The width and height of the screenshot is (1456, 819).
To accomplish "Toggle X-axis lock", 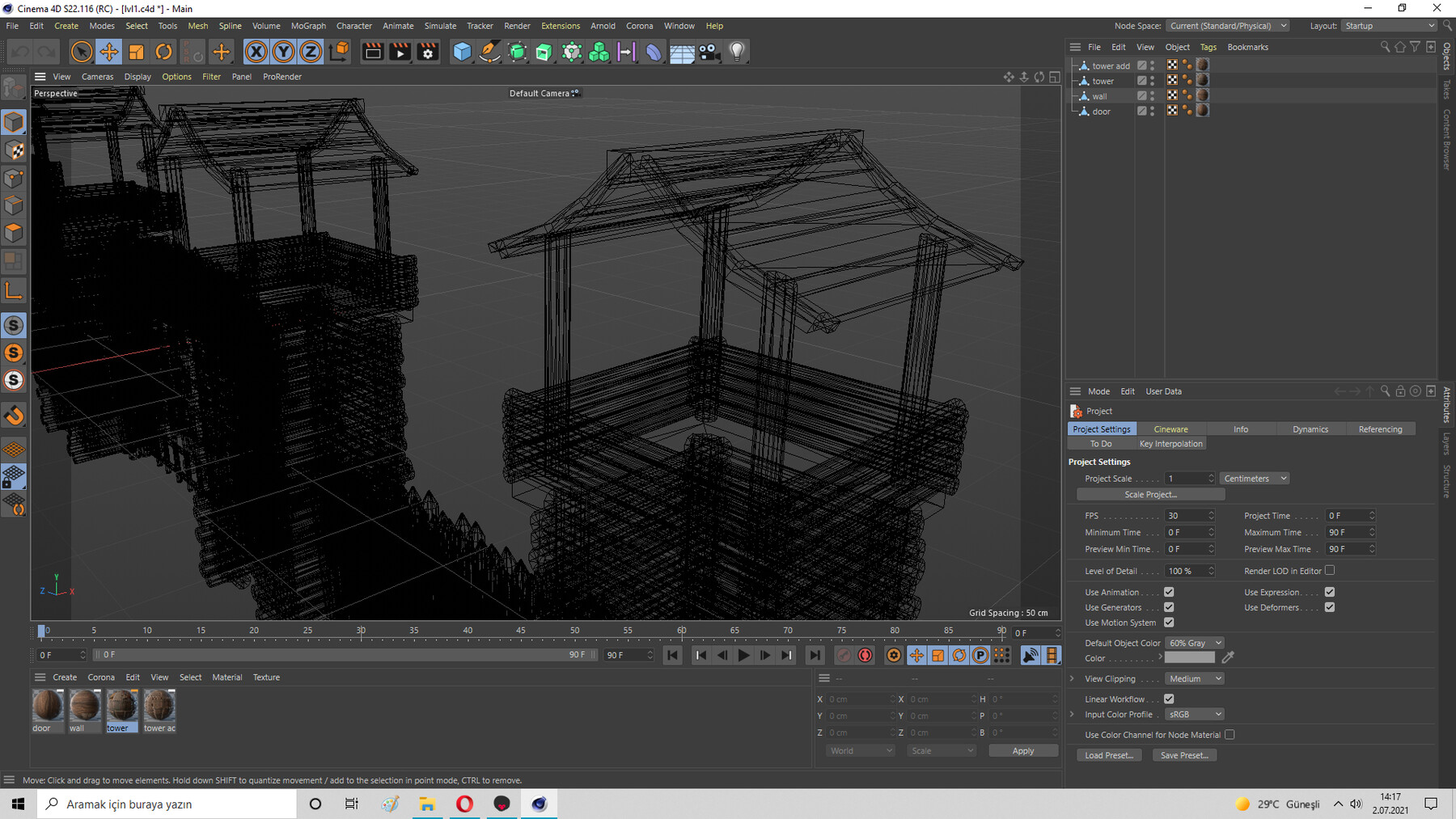I will click(x=256, y=53).
